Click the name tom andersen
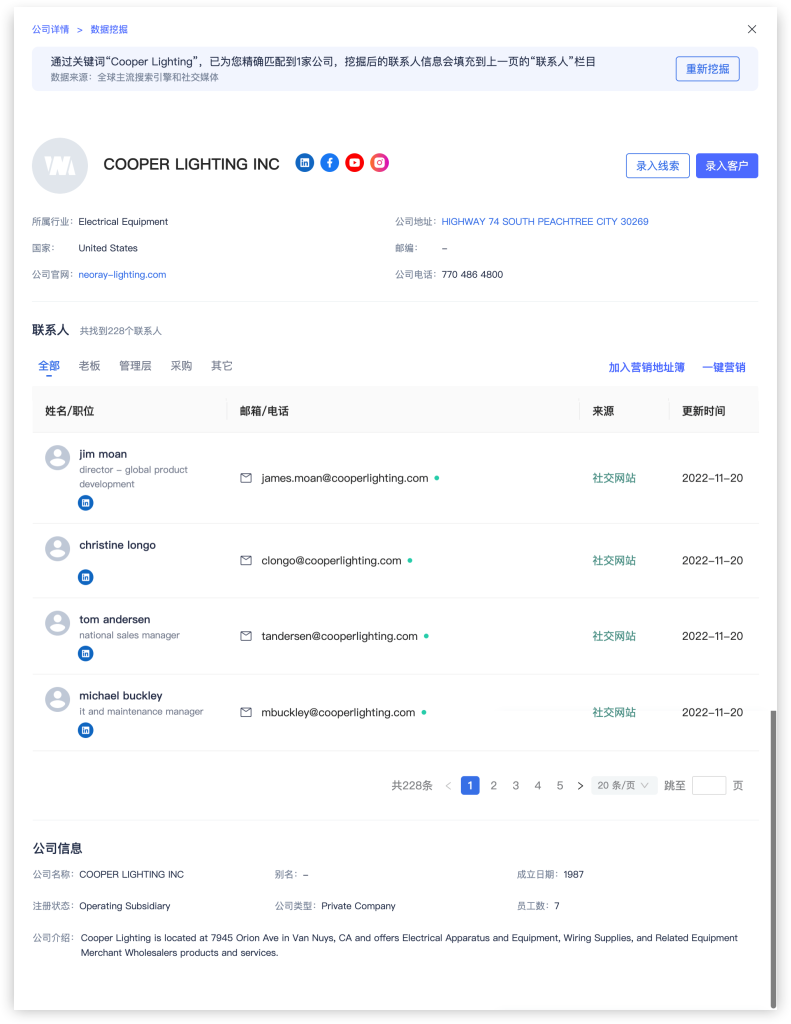The height and width of the screenshot is (1024, 791). [x=115, y=619]
